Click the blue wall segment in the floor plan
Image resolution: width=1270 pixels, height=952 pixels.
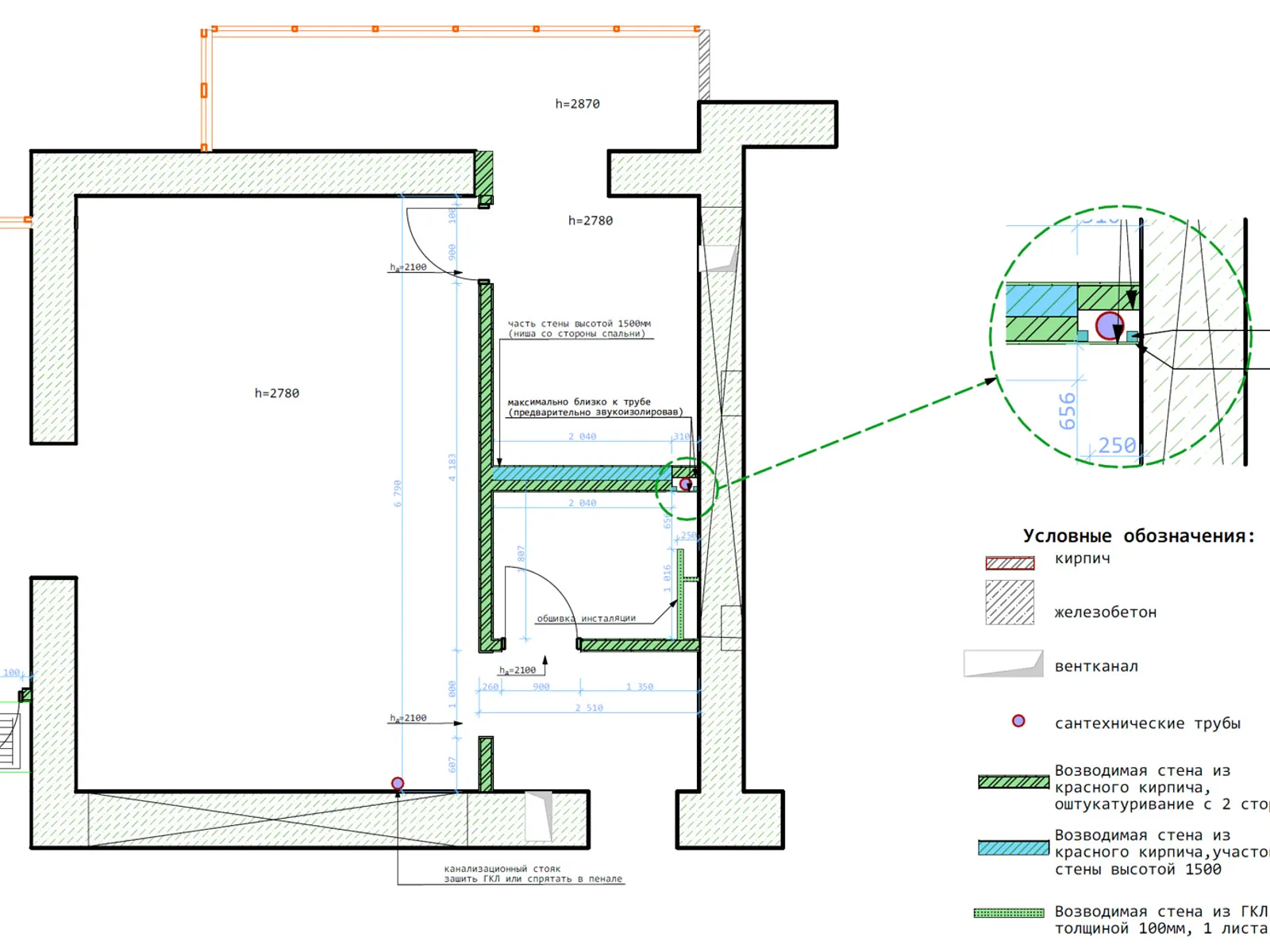579,474
